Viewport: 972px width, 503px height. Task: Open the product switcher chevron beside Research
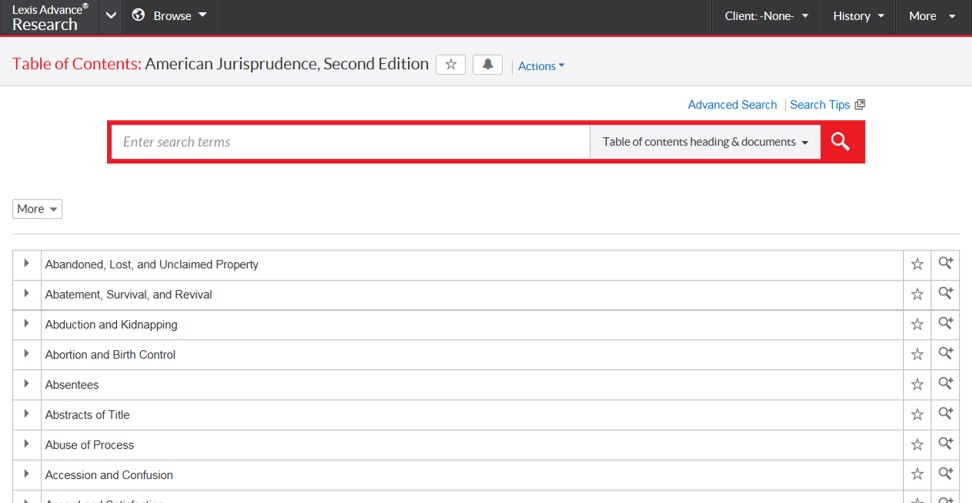(111, 16)
